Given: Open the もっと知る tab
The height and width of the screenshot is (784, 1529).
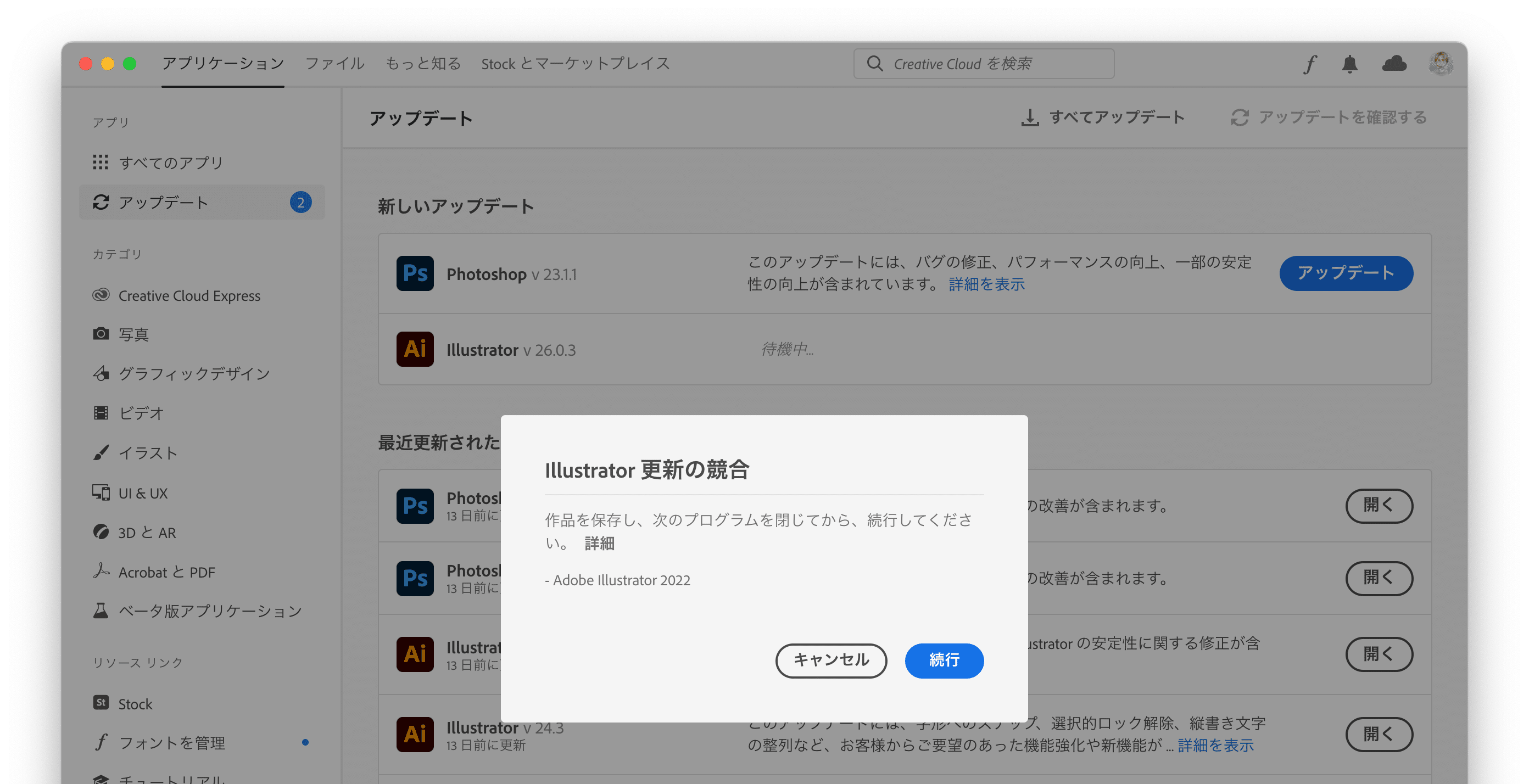Looking at the screenshot, I should tap(423, 63).
